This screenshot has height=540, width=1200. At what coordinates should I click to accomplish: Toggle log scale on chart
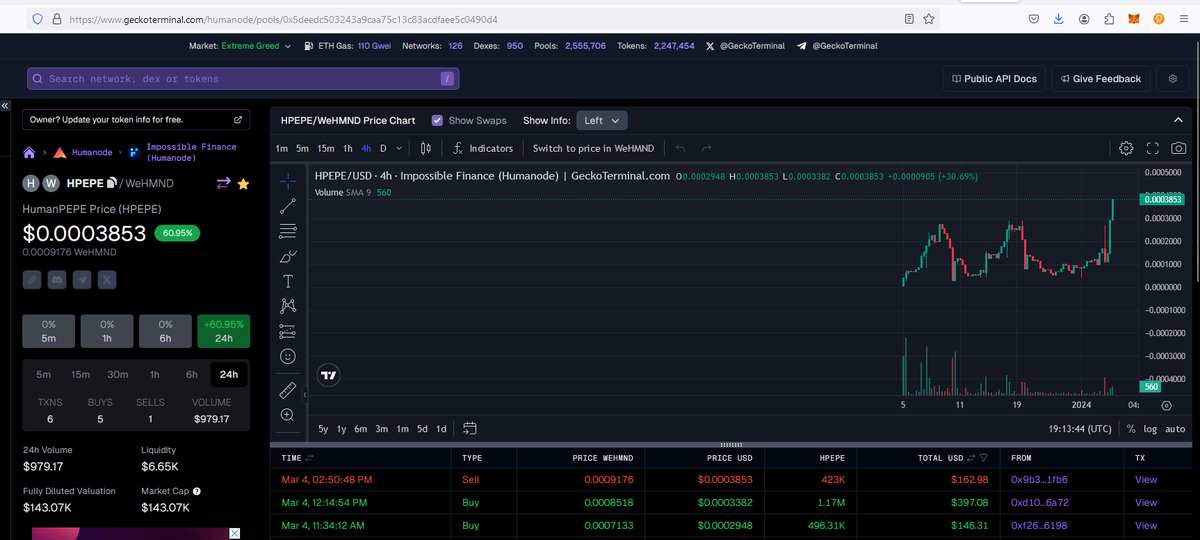[x=1151, y=428]
